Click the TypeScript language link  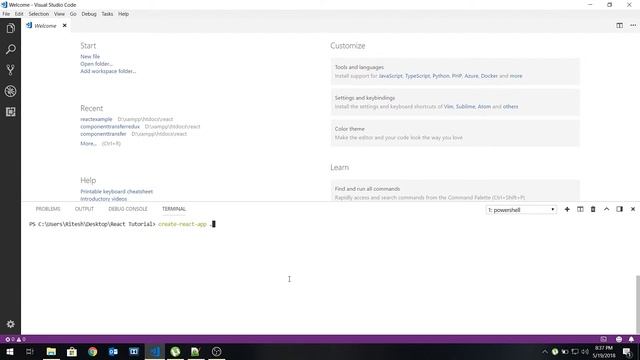(417, 76)
